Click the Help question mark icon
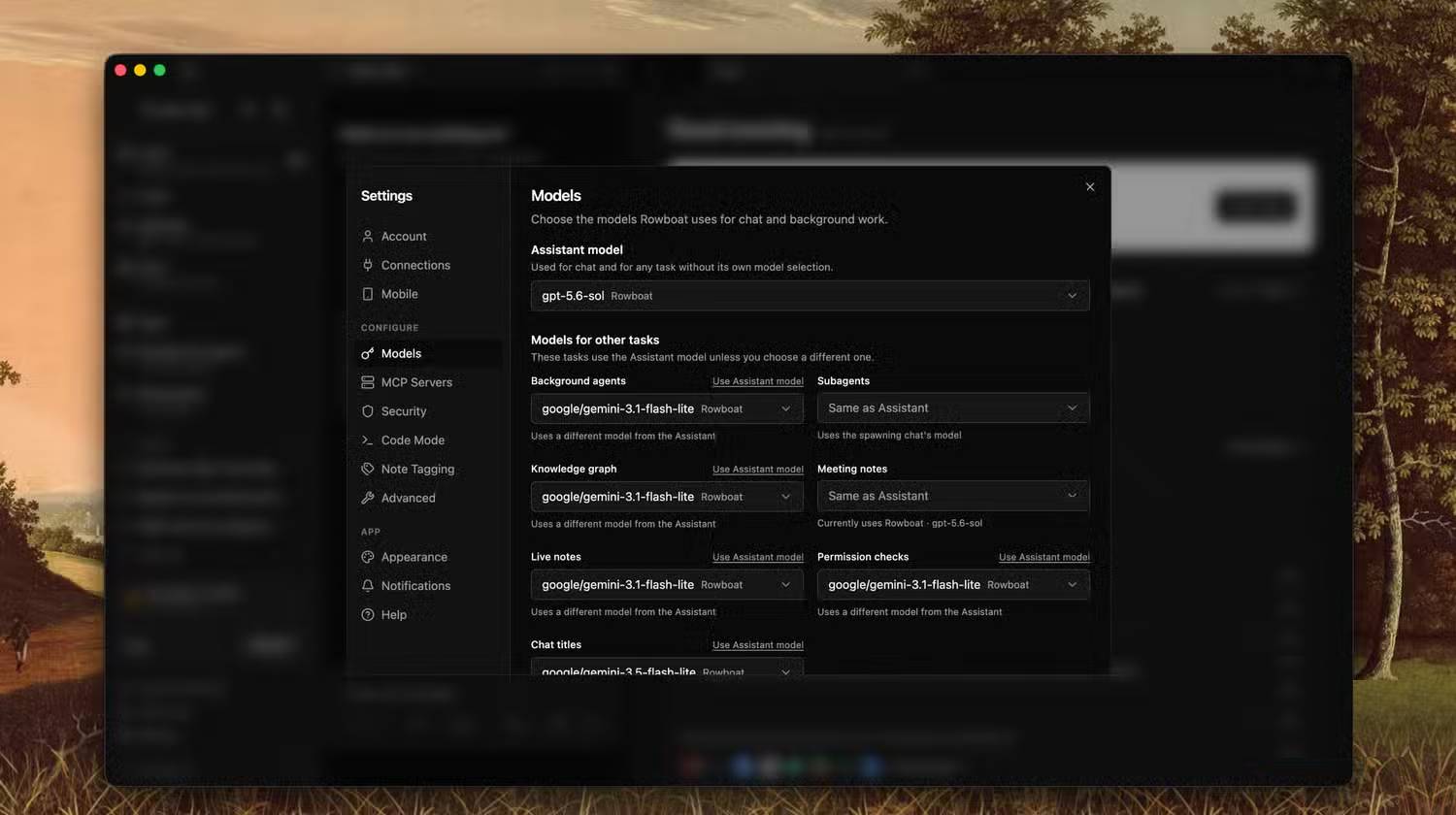Screen dimensions: 1456x815 368,615
